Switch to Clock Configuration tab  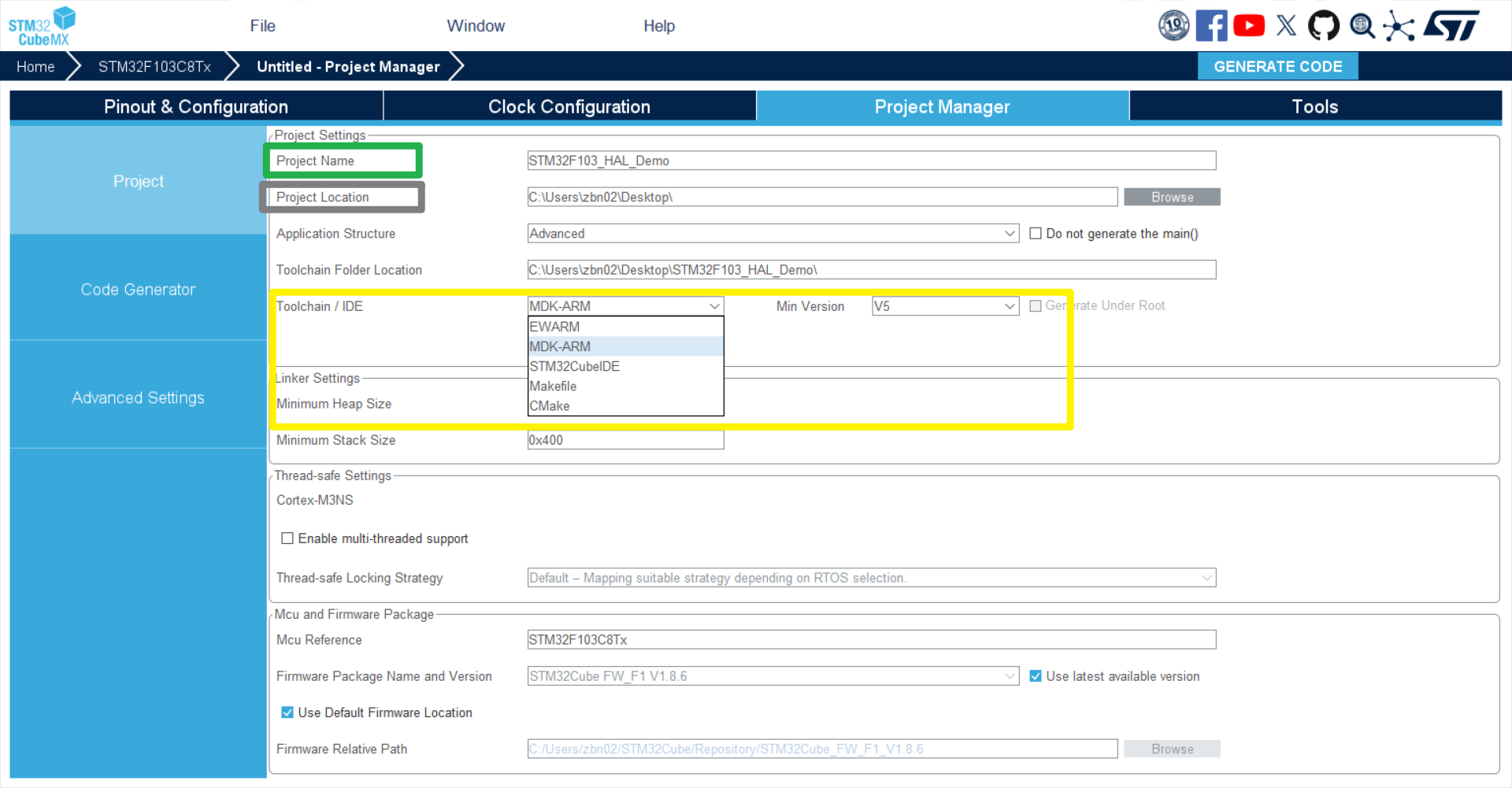pos(569,106)
